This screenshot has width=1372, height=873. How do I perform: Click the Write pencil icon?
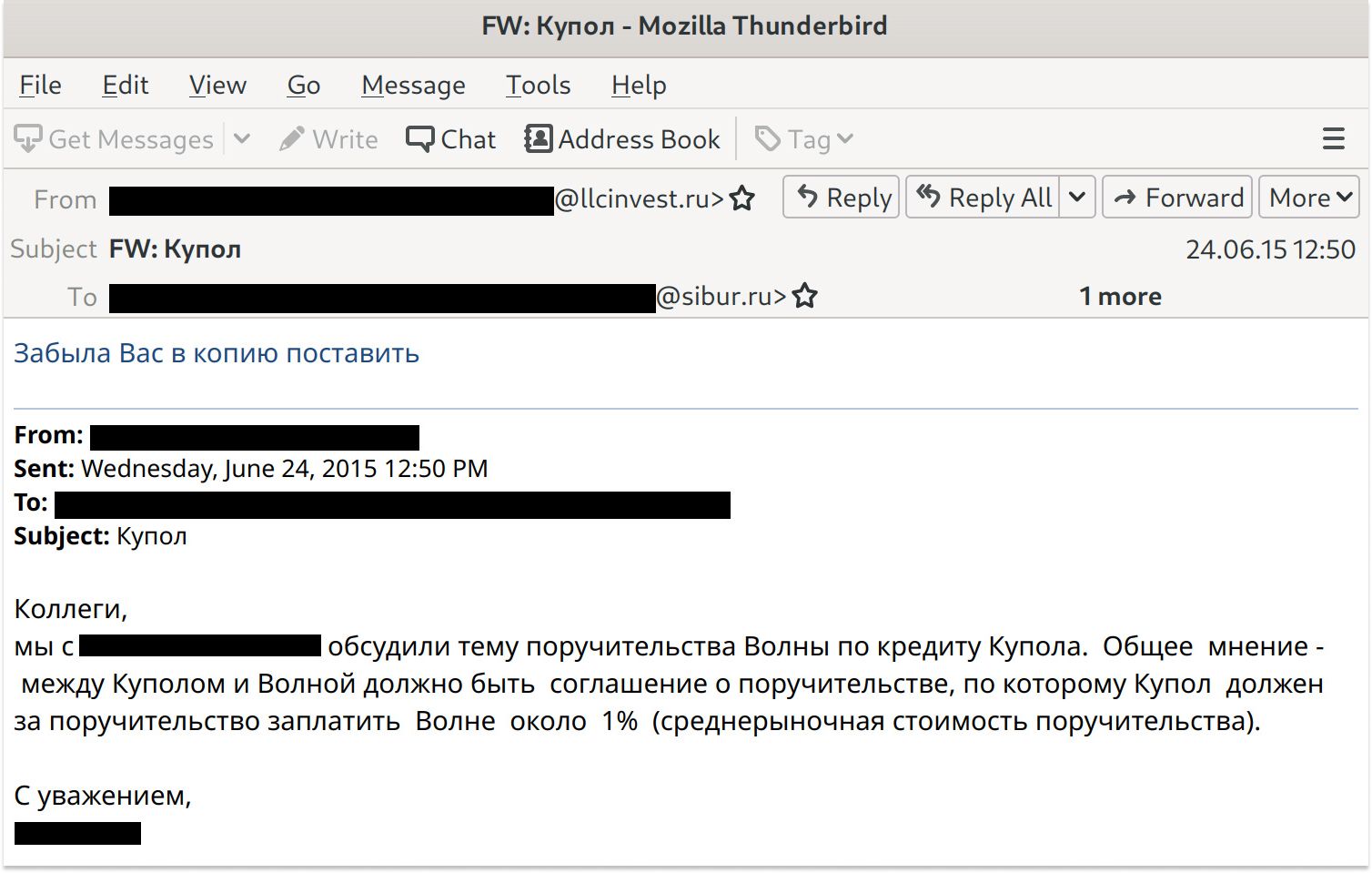click(x=292, y=139)
